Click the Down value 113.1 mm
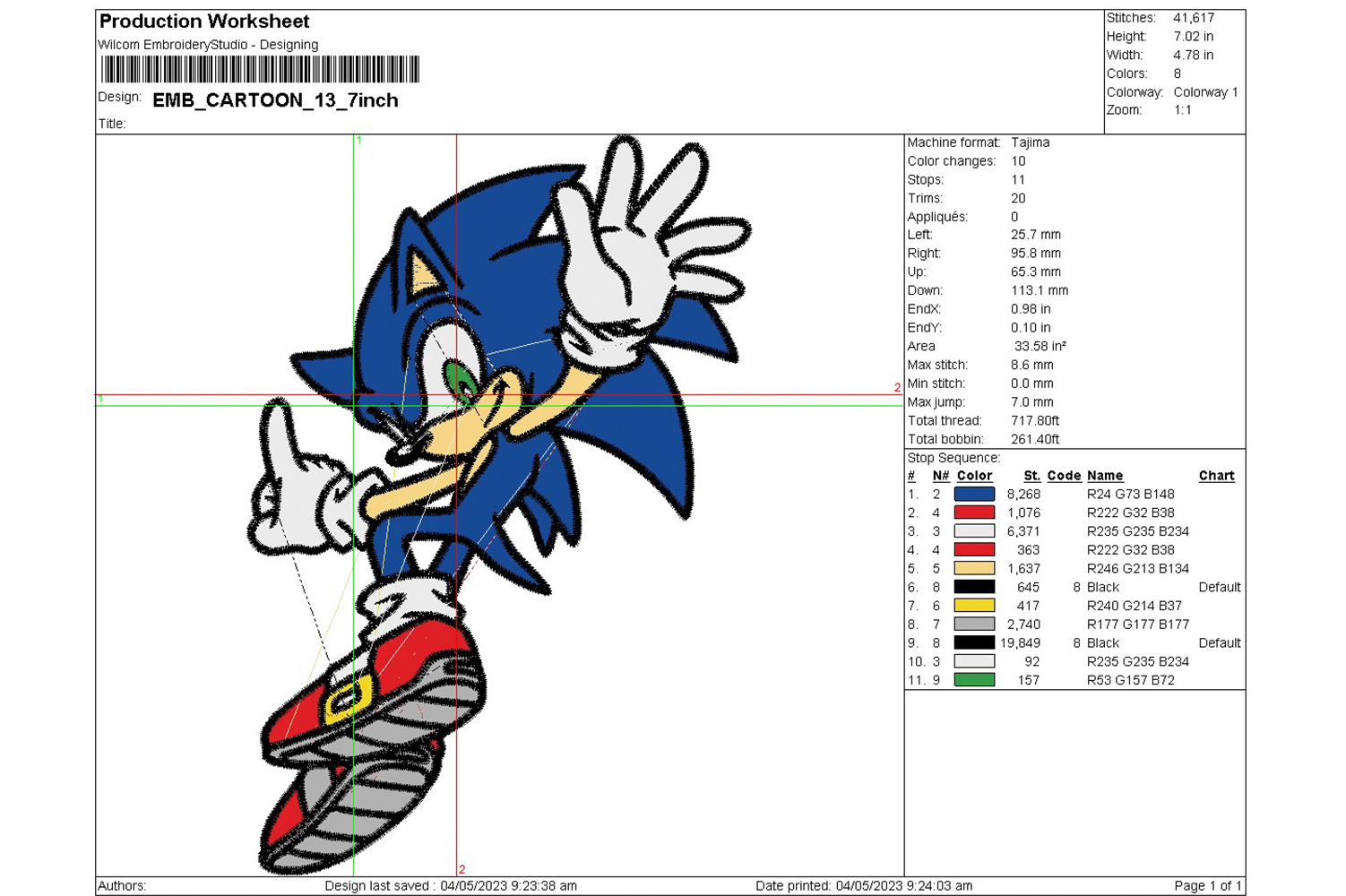The width and height of the screenshot is (1346, 896). tap(1040, 290)
